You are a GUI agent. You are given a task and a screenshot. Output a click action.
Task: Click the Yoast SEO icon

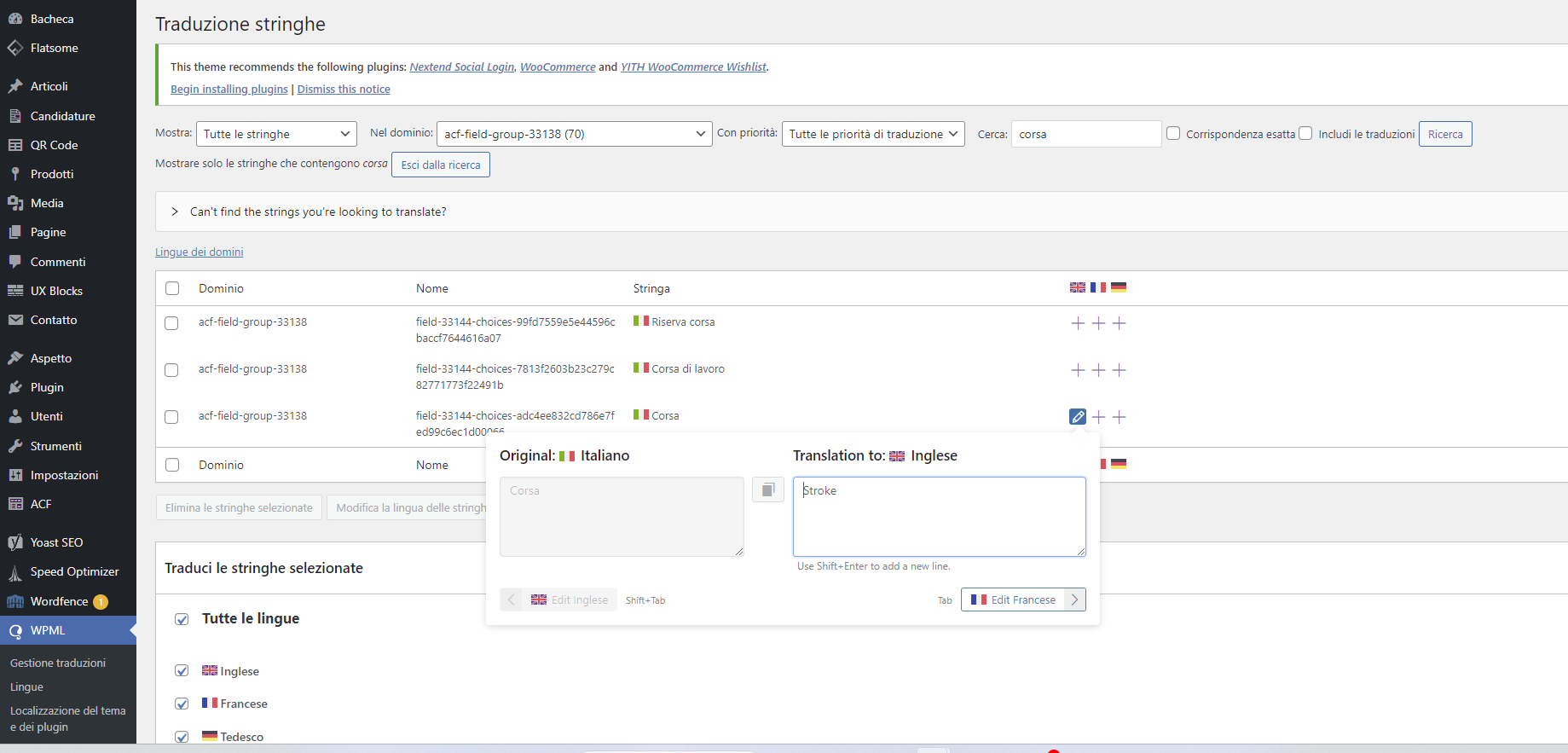tap(15, 542)
